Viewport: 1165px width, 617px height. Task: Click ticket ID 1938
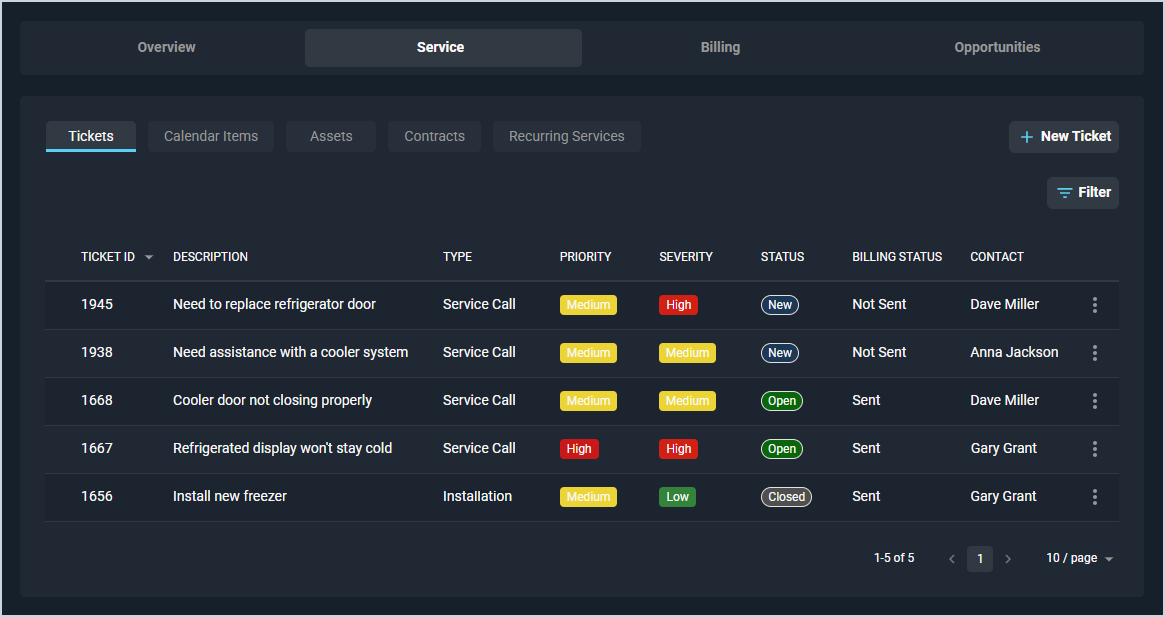tap(97, 352)
